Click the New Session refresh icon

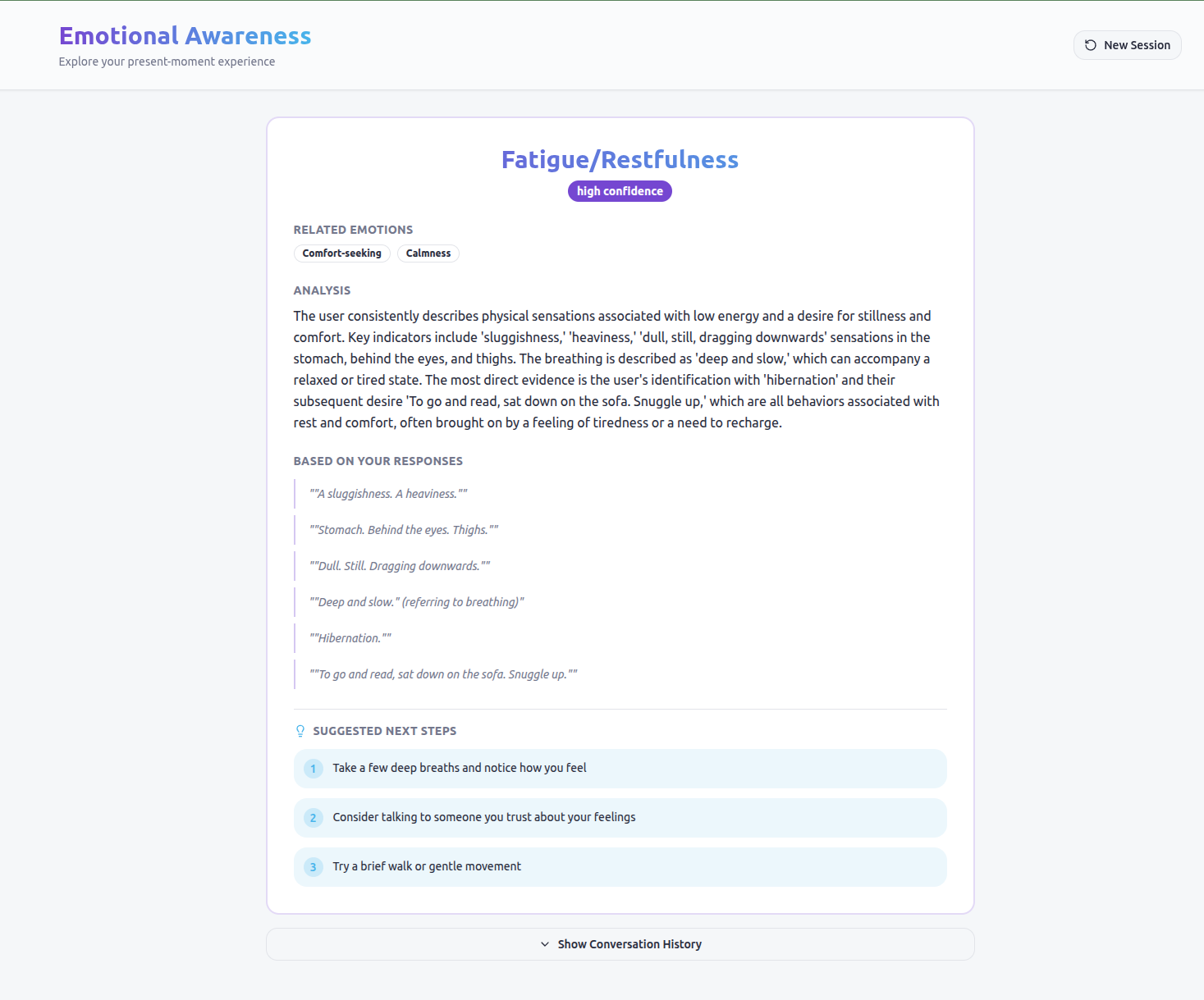coord(1090,45)
